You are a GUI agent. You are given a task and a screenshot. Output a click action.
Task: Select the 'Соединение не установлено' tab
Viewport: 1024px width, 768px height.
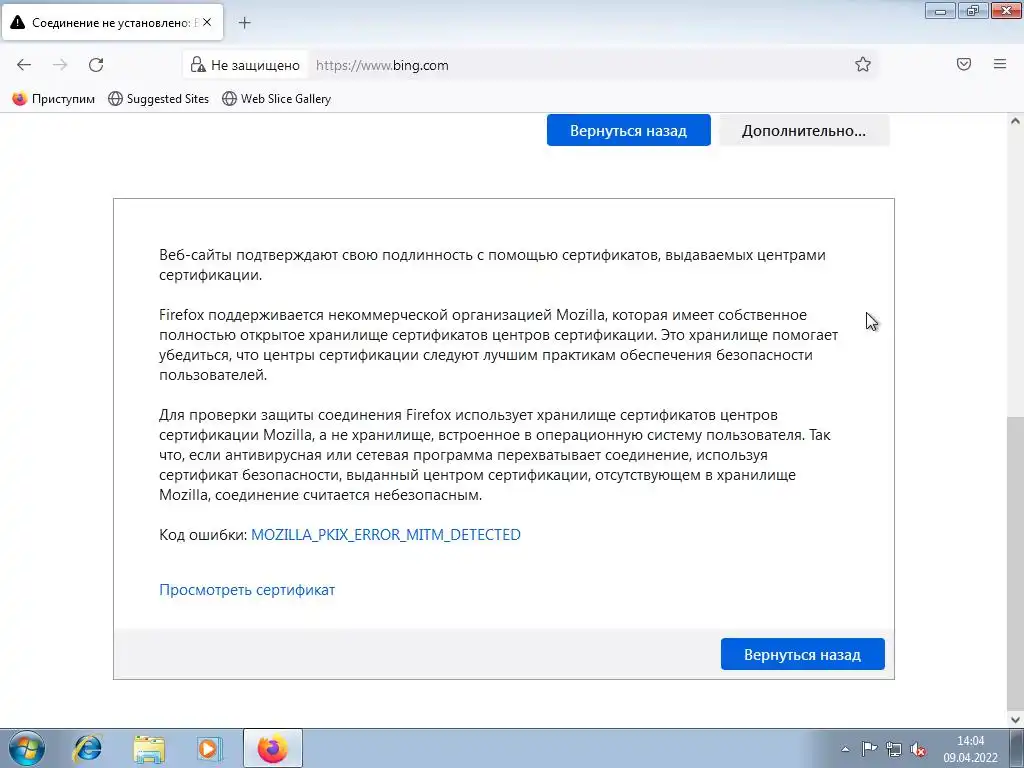(x=112, y=23)
